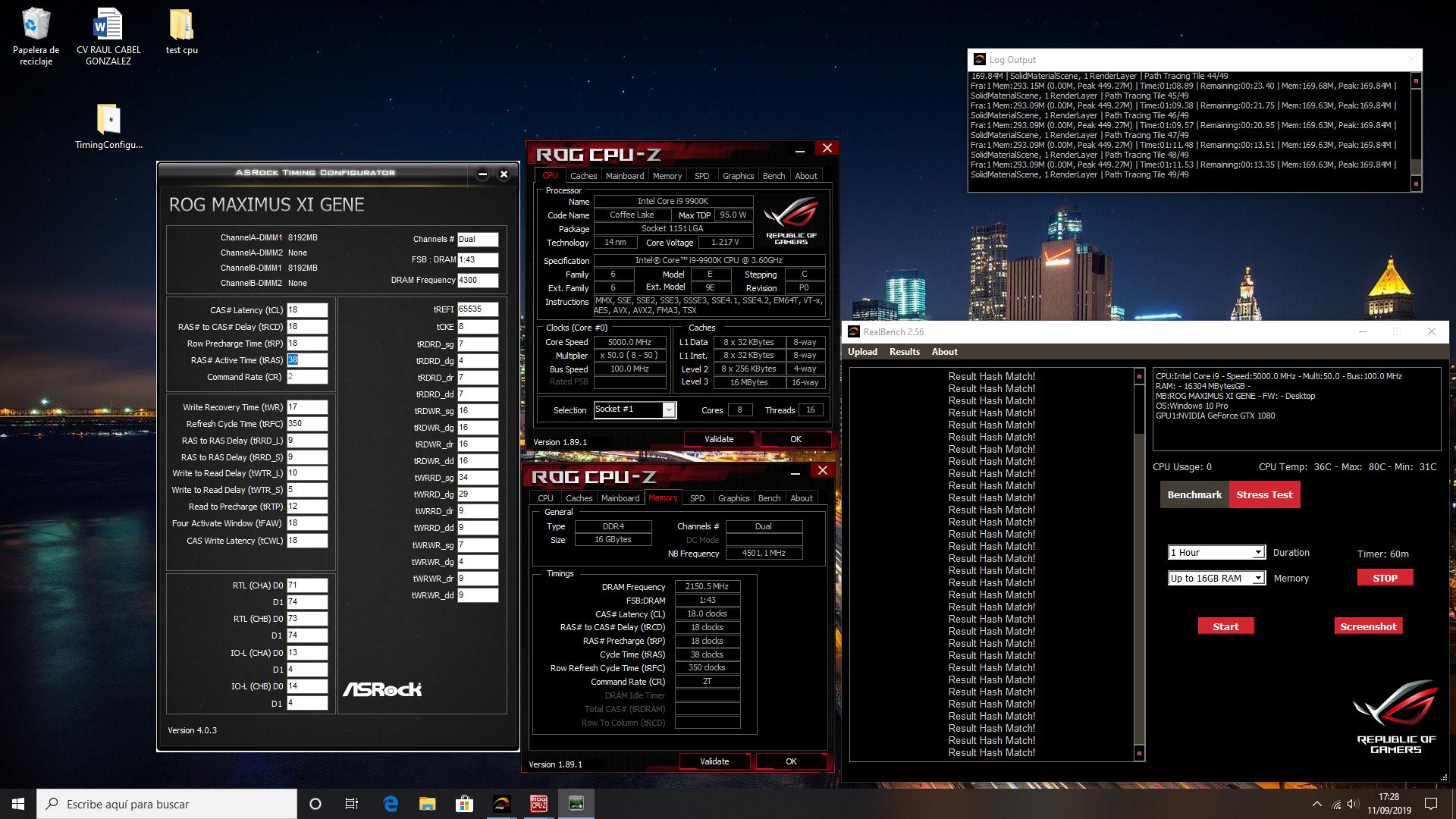Image resolution: width=1456 pixels, height=819 pixels.
Task: Click the Screenshot button in RealBench
Action: click(x=1367, y=626)
